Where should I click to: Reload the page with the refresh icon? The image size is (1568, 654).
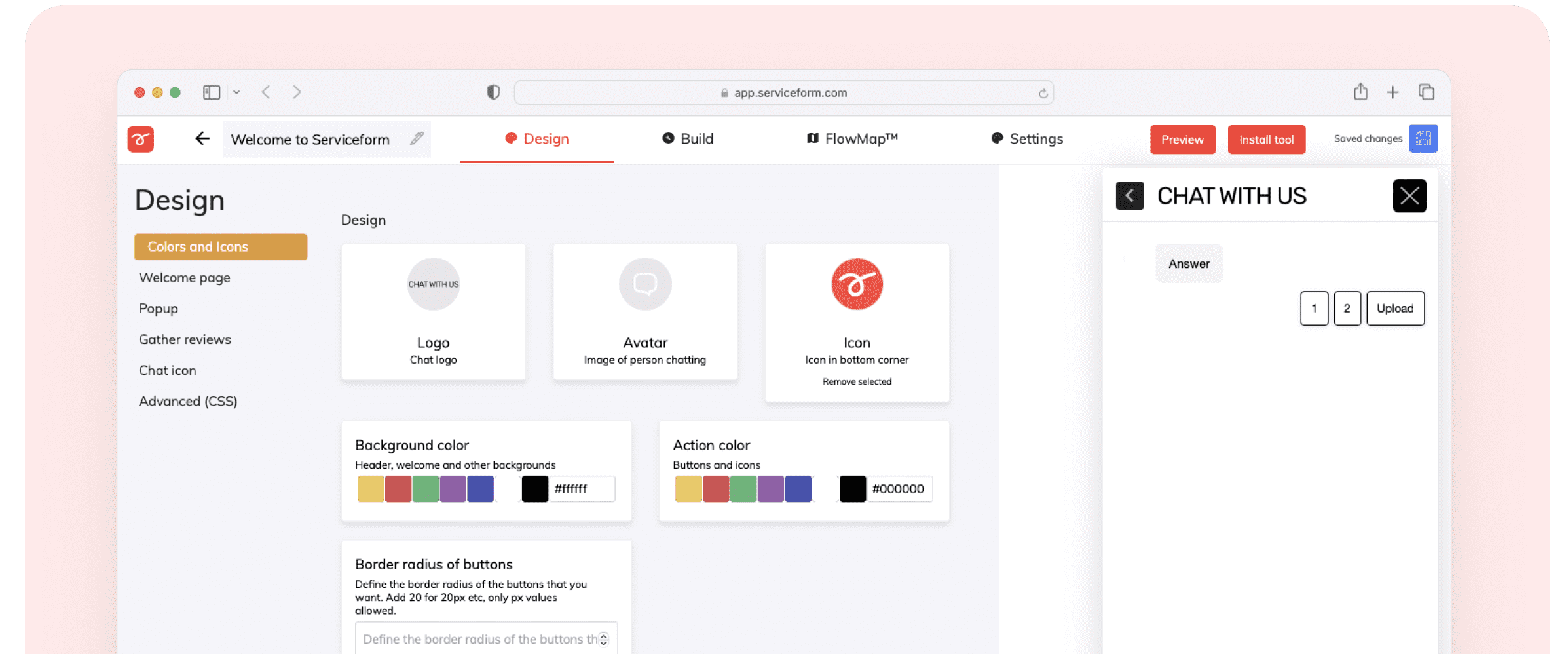1043,93
